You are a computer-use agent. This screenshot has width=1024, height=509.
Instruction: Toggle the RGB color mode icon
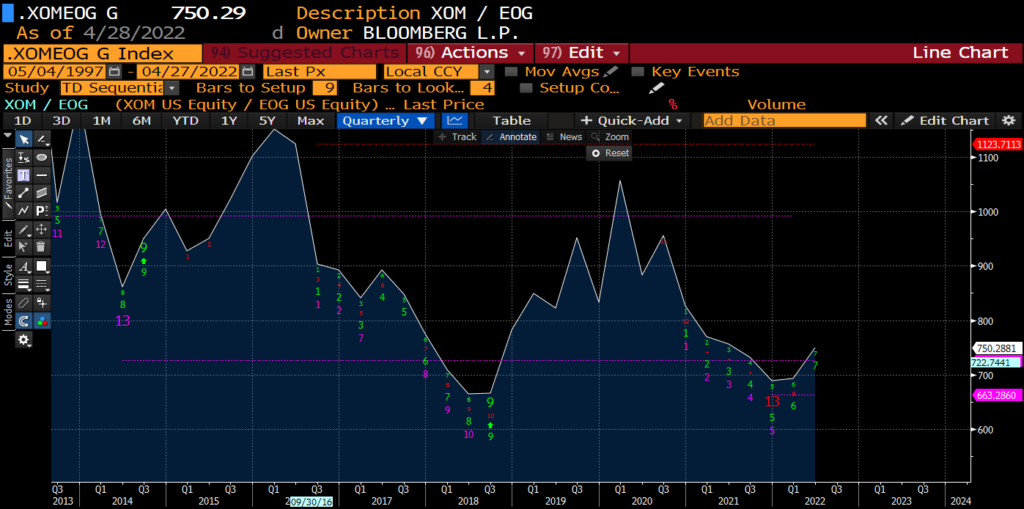coord(42,321)
